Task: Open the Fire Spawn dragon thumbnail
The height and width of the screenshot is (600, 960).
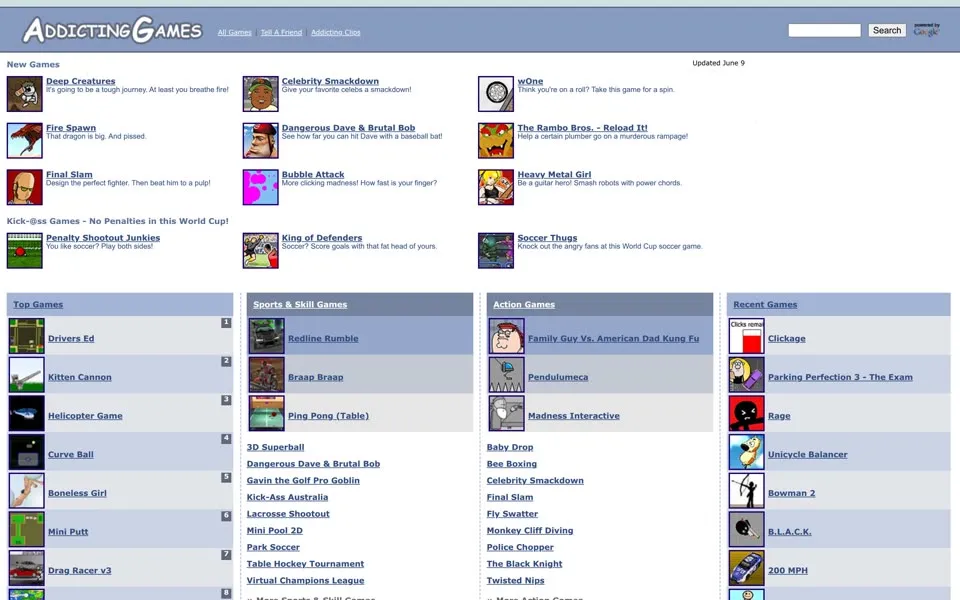Action: (x=24, y=140)
